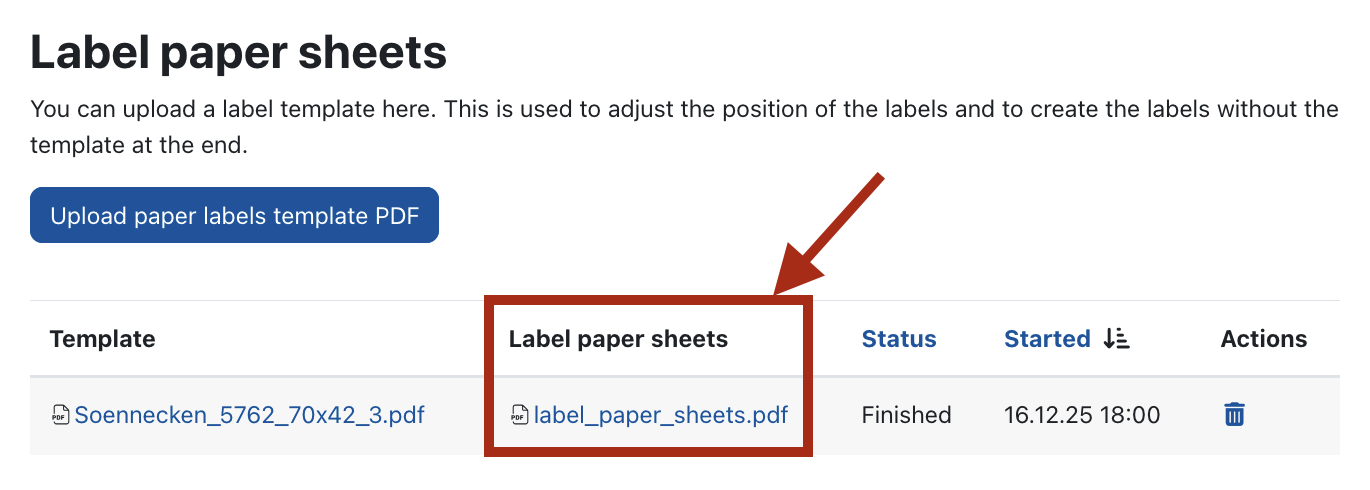Delete the template using trash icon
This screenshot has height=490, width=1370.
1234,414
